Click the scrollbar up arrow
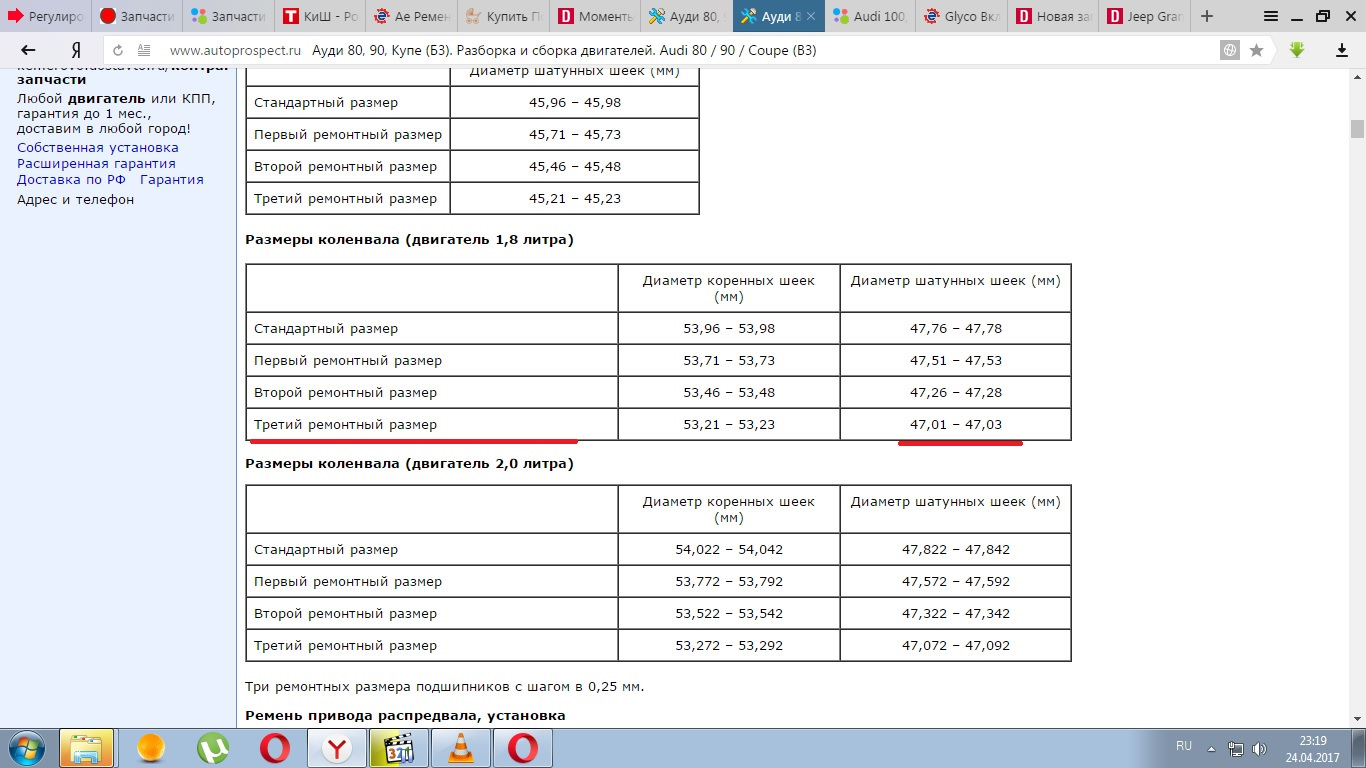 [x=1357, y=74]
